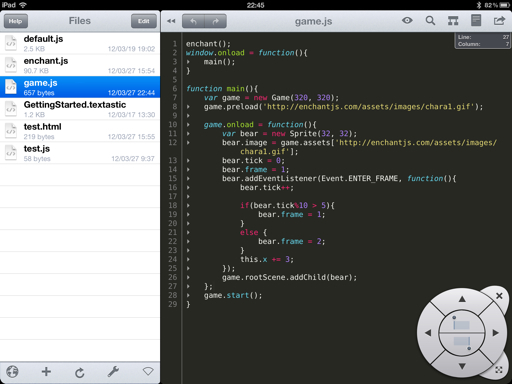Collapse the sidebar with the double-arrow icon
Screen dimensions: 512x384
171,21
